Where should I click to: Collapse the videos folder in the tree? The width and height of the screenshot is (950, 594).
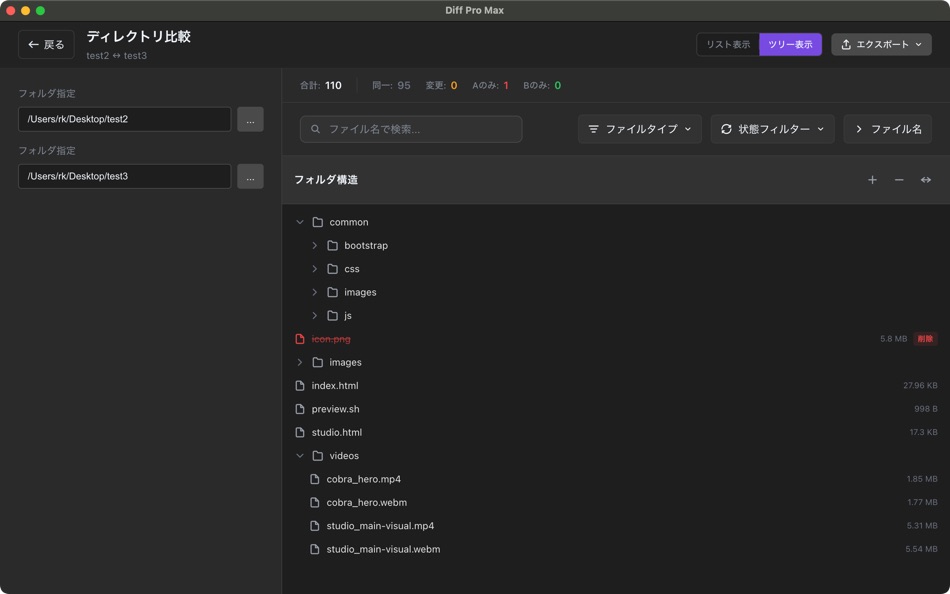click(x=299, y=455)
